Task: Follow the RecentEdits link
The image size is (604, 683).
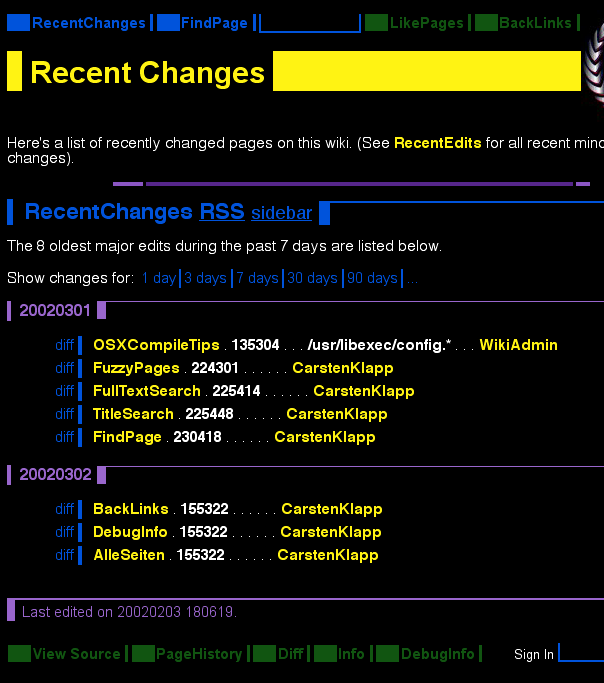Action: tap(437, 143)
